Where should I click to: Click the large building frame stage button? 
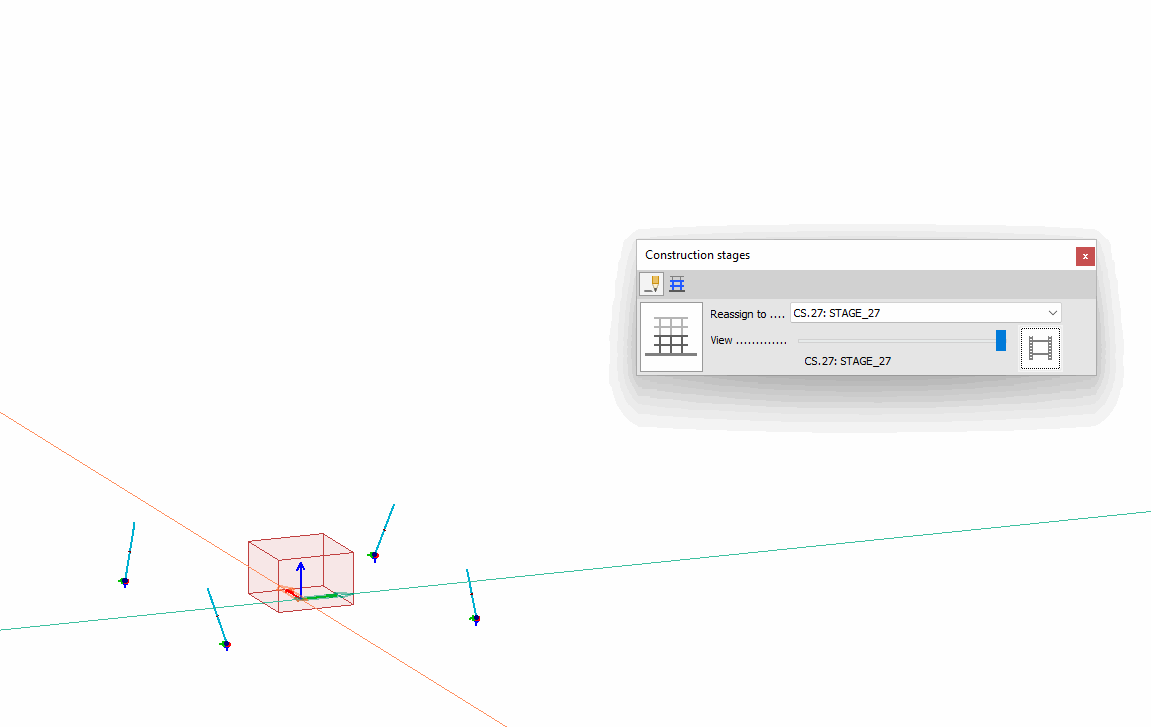671,337
